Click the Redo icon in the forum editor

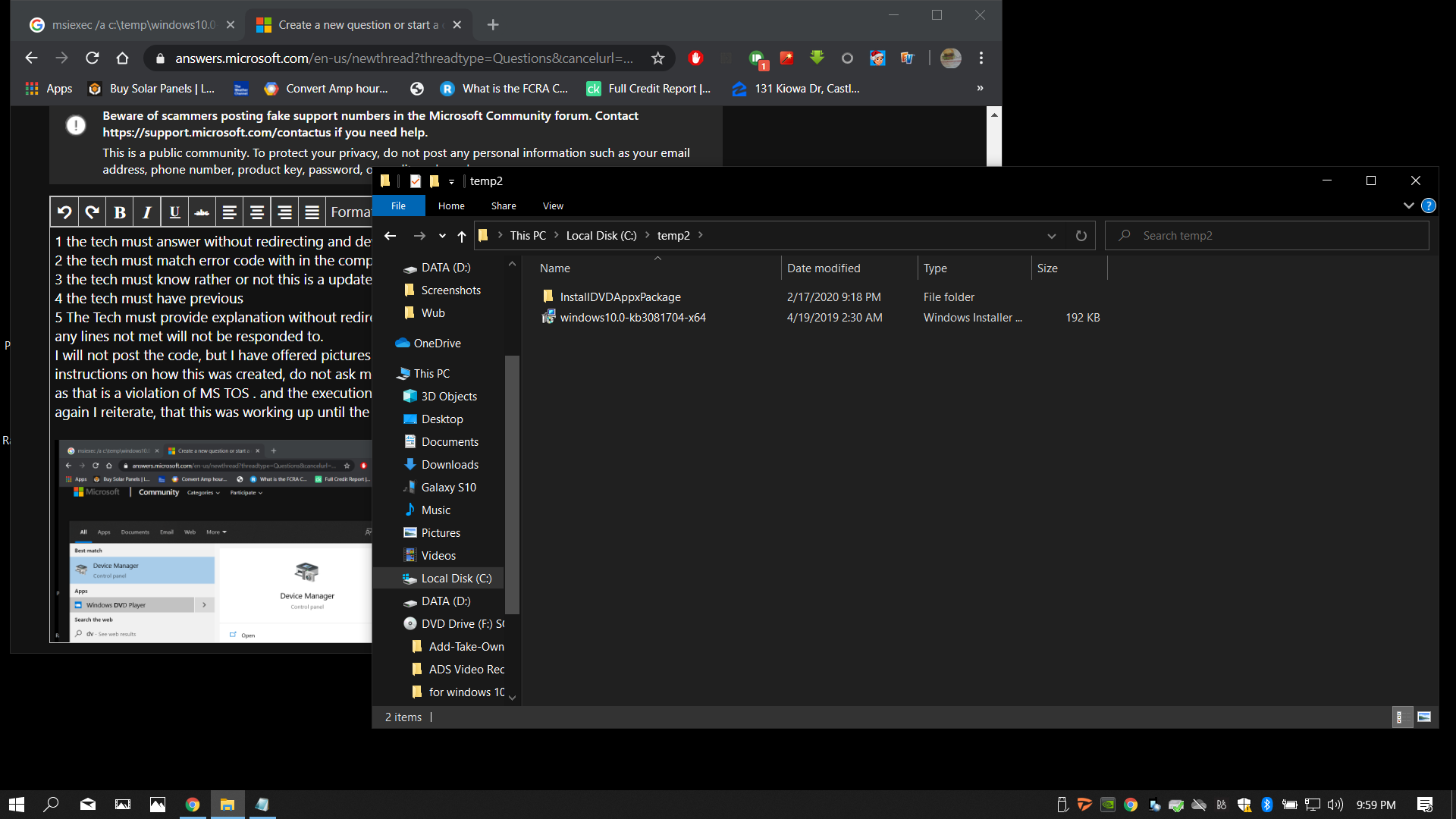coord(93,212)
